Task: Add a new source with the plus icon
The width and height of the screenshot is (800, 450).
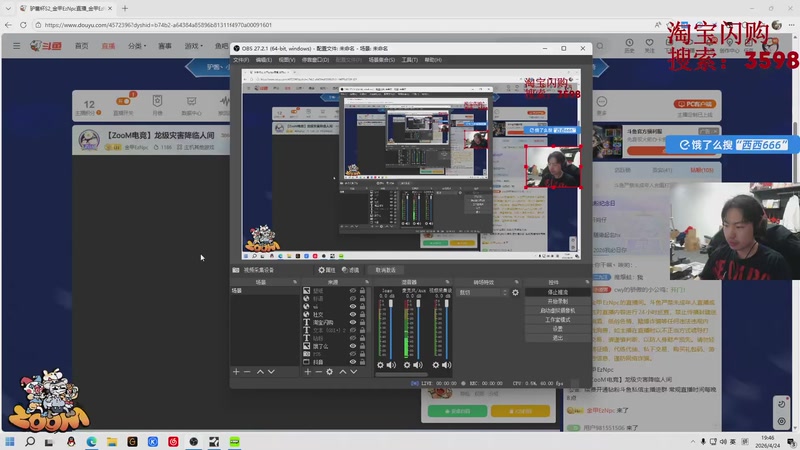Action: pyautogui.click(x=308, y=372)
